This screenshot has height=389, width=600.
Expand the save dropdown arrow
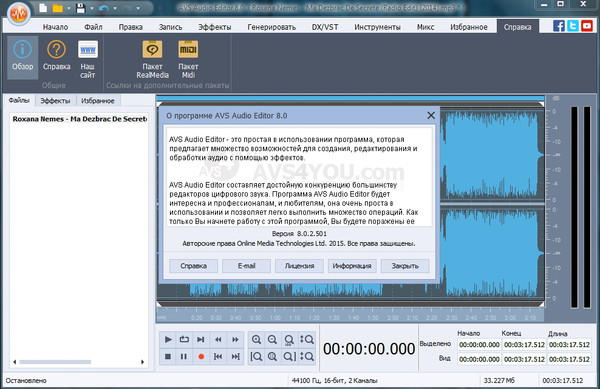tap(92, 8)
